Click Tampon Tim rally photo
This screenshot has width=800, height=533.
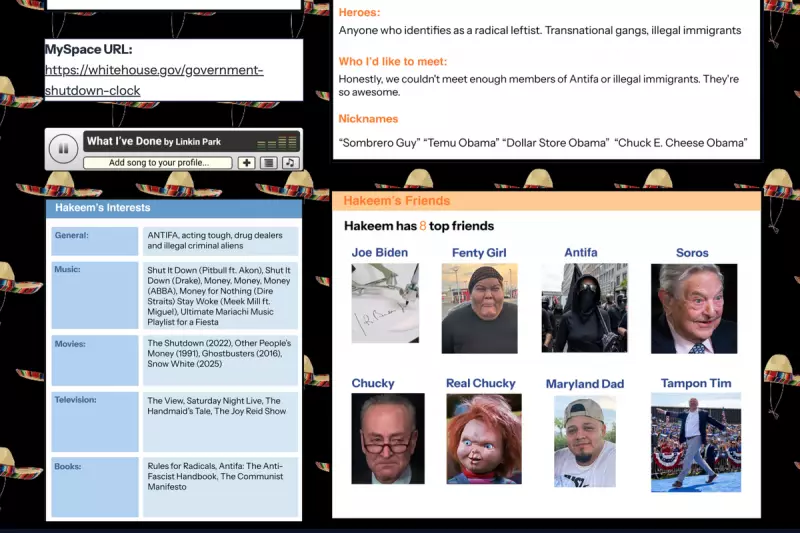[696, 442]
